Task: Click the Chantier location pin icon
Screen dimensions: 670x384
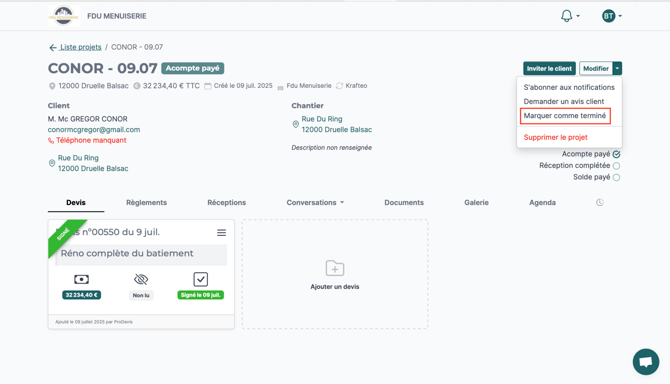Action: coord(295,124)
